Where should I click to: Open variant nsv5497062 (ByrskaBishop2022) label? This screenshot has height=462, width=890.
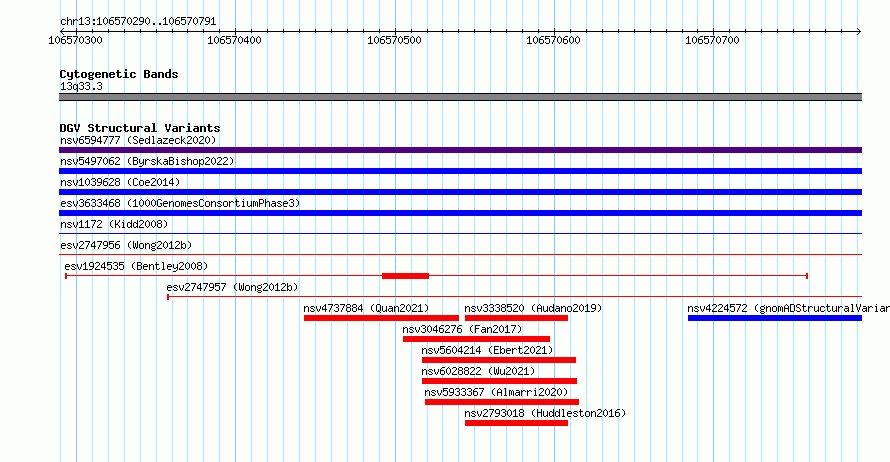(x=147, y=161)
